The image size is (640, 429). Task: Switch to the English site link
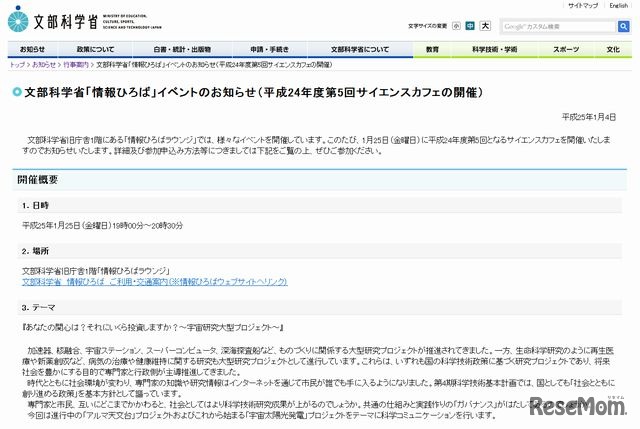click(618, 6)
